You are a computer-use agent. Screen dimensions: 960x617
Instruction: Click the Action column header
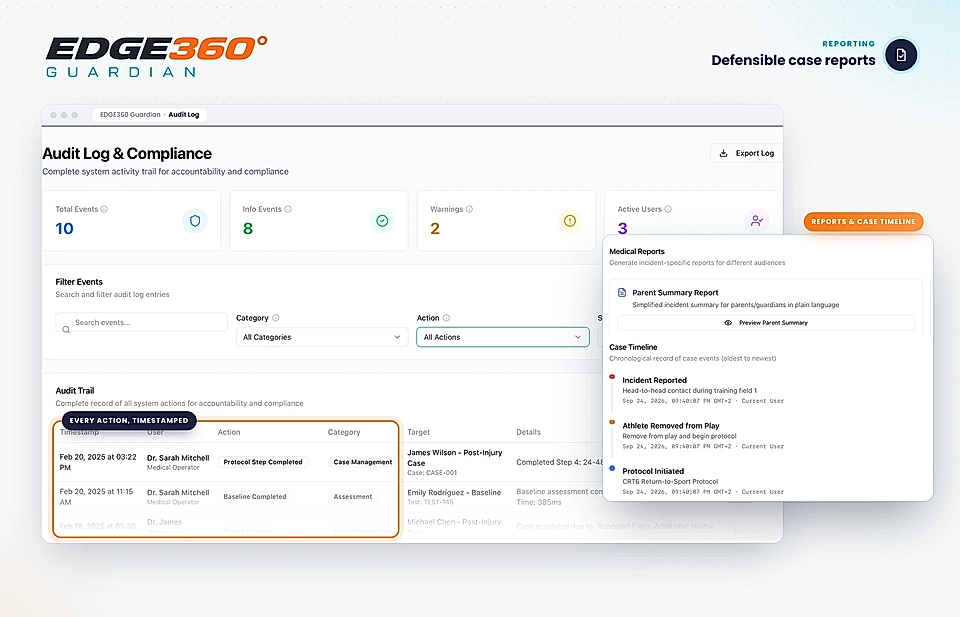tap(229, 432)
